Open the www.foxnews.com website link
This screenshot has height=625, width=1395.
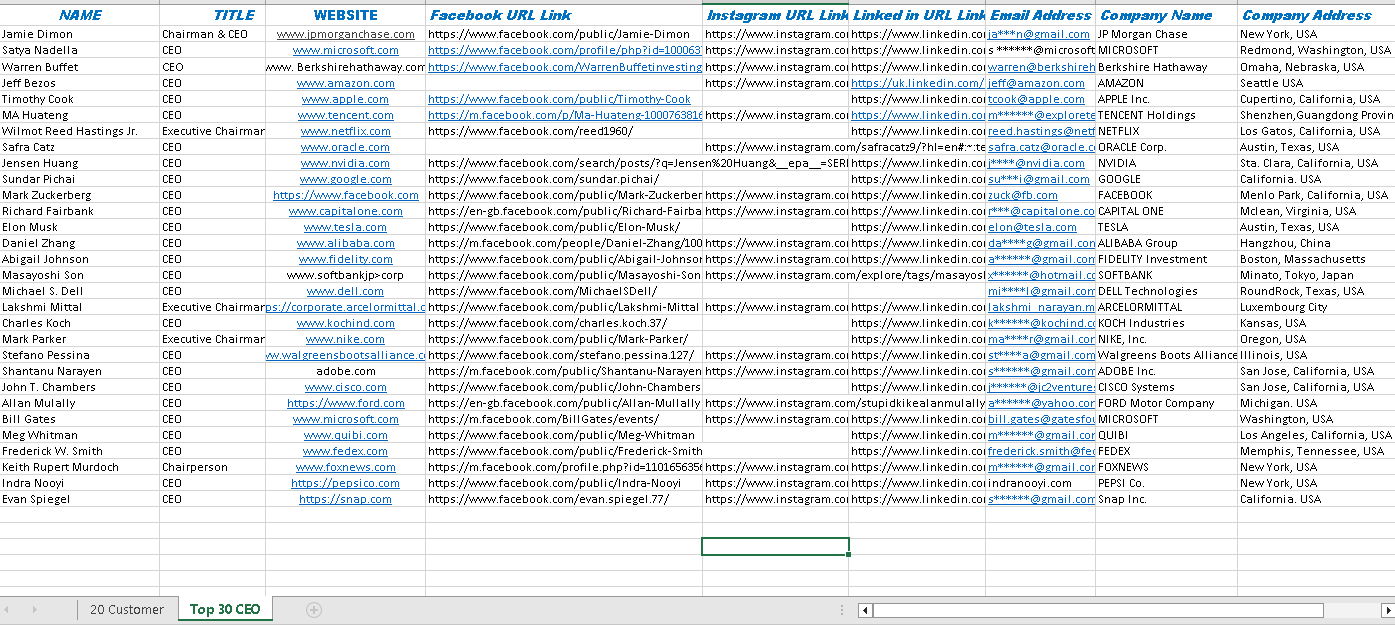(x=346, y=467)
